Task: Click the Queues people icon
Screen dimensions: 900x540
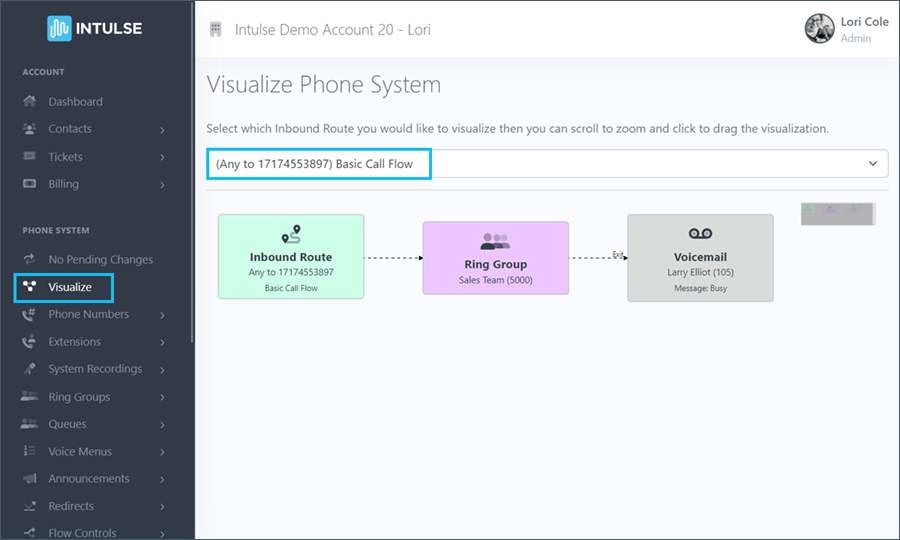Action: 29,424
